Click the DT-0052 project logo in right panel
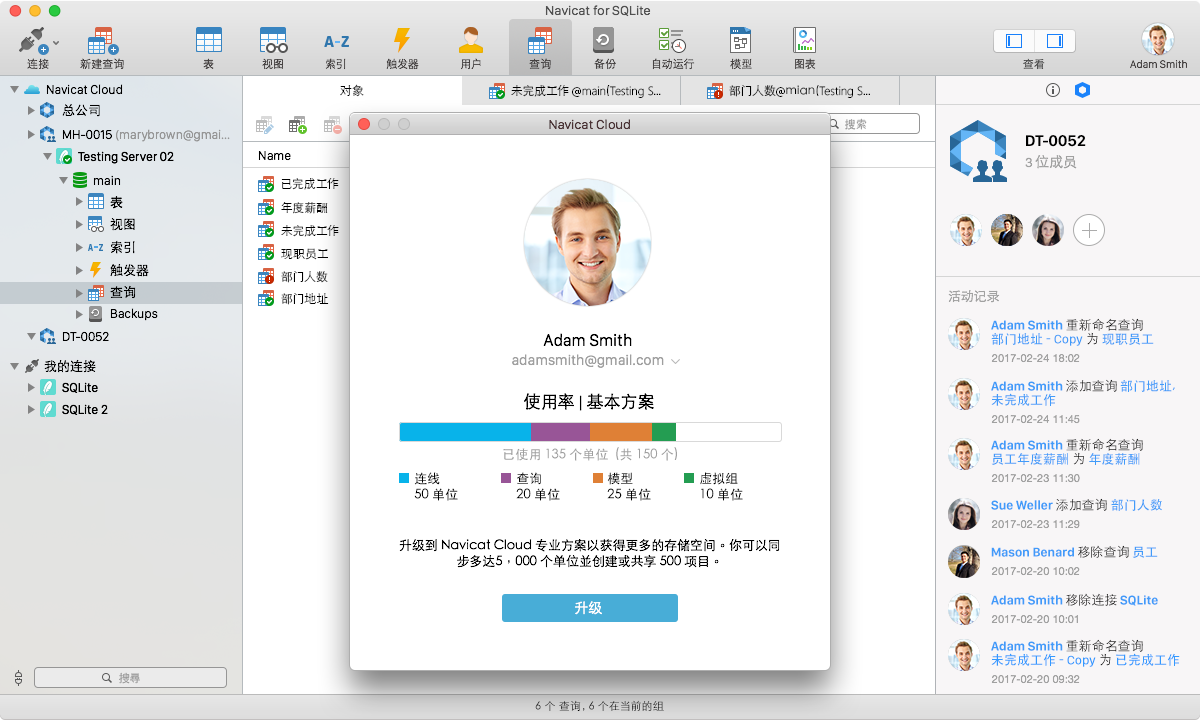Image resolution: width=1200 pixels, height=720 pixels. (980, 153)
